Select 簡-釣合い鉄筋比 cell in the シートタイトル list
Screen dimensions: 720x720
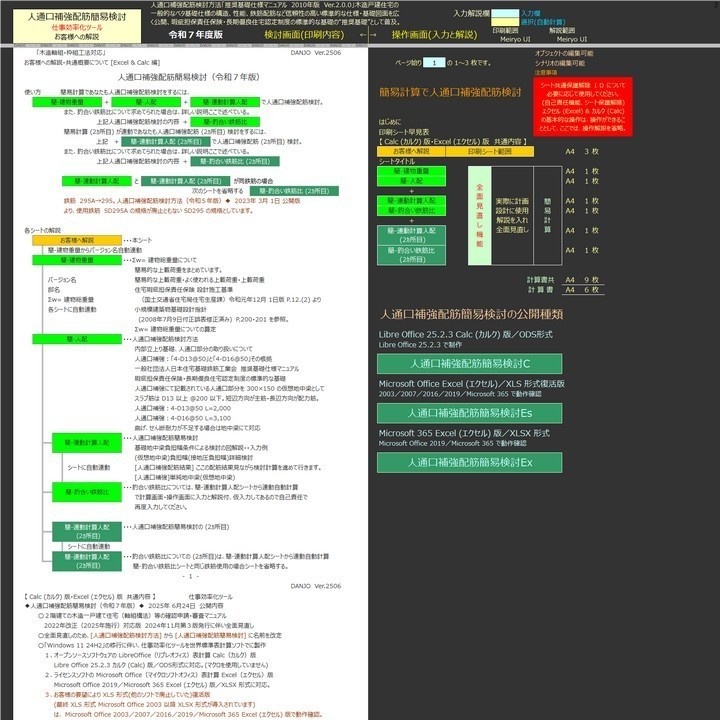coord(411,211)
